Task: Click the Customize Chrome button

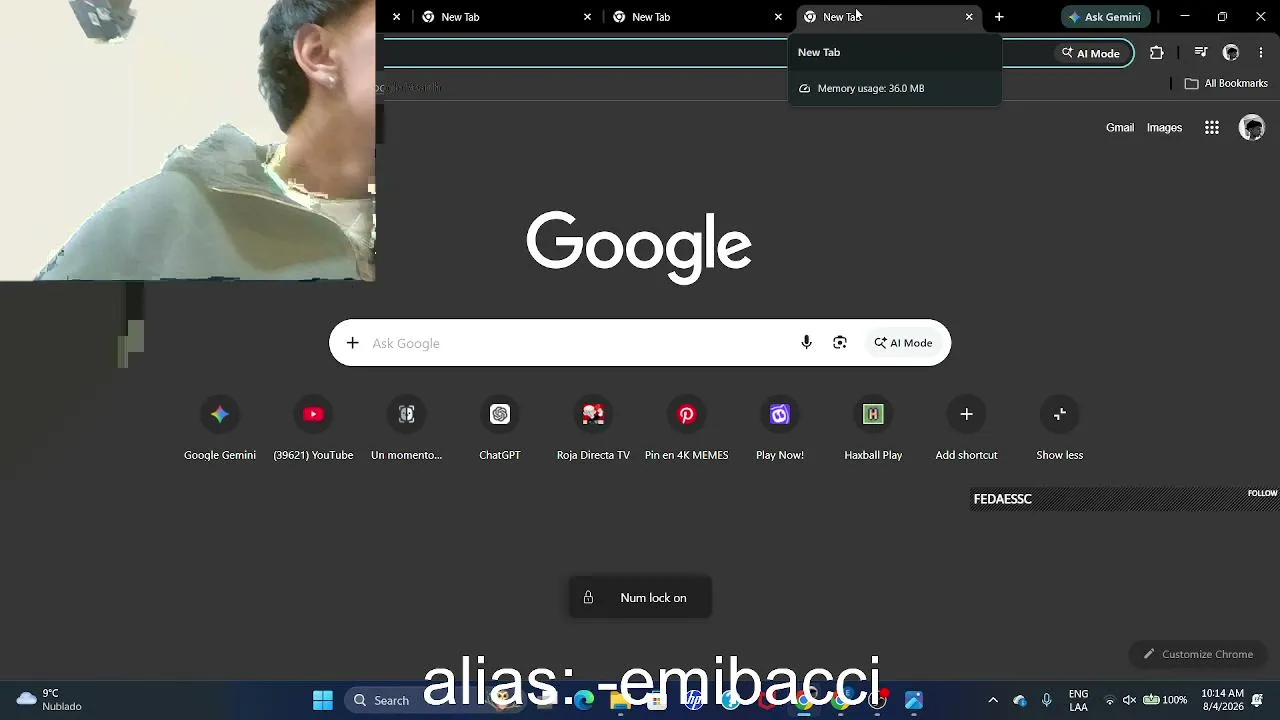Action: (1198, 654)
